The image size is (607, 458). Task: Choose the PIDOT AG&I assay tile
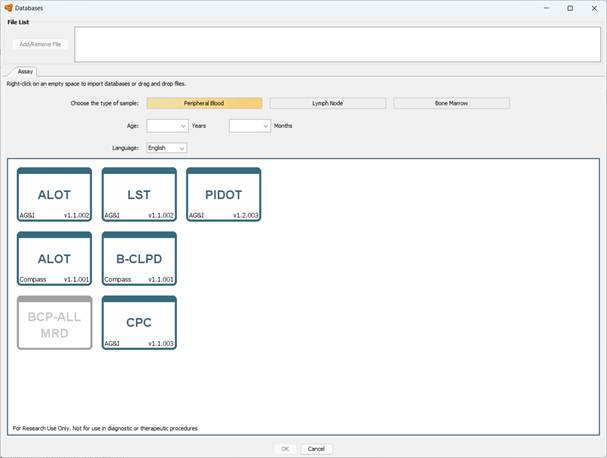pyautogui.click(x=223, y=194)
